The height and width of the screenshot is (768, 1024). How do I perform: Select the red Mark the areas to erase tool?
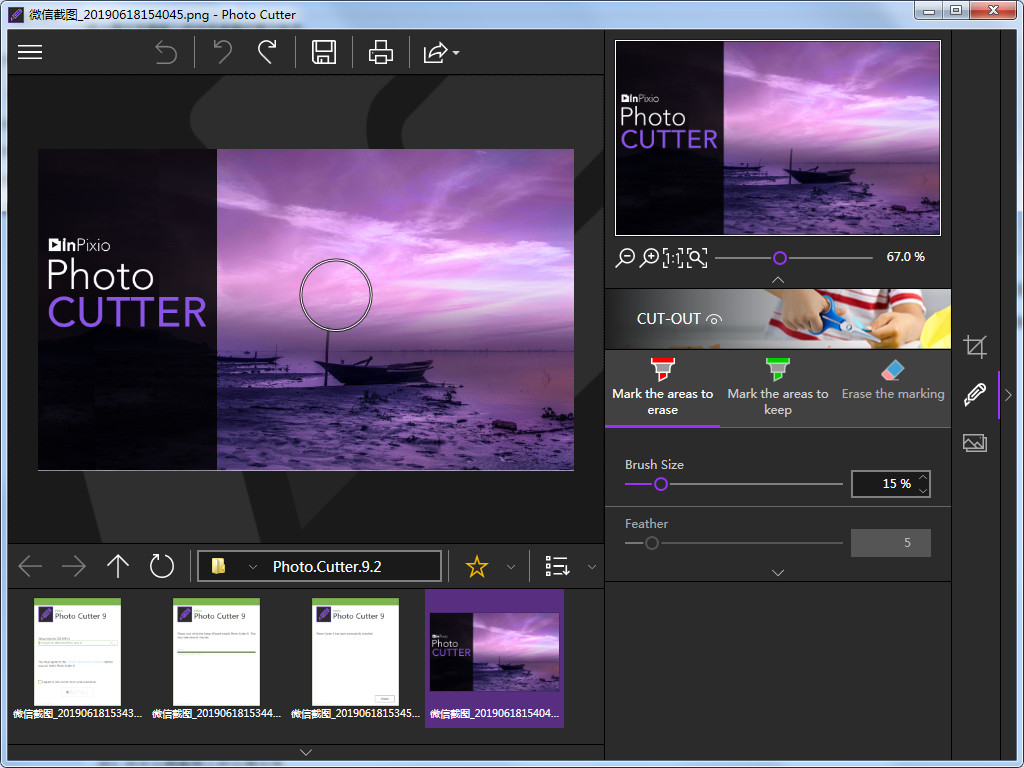[x=662, y=388]
